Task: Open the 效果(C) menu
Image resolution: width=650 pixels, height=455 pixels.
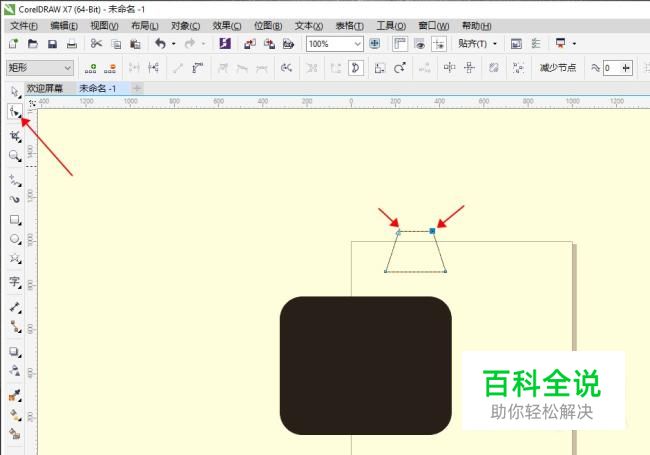Action: coord(227,26)
